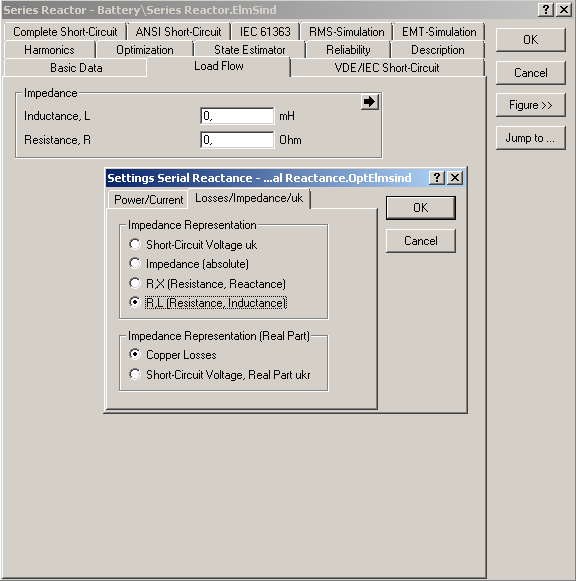Click the mH unit label
The height and width of the screenshot is (581, 576).
[287, 116]
